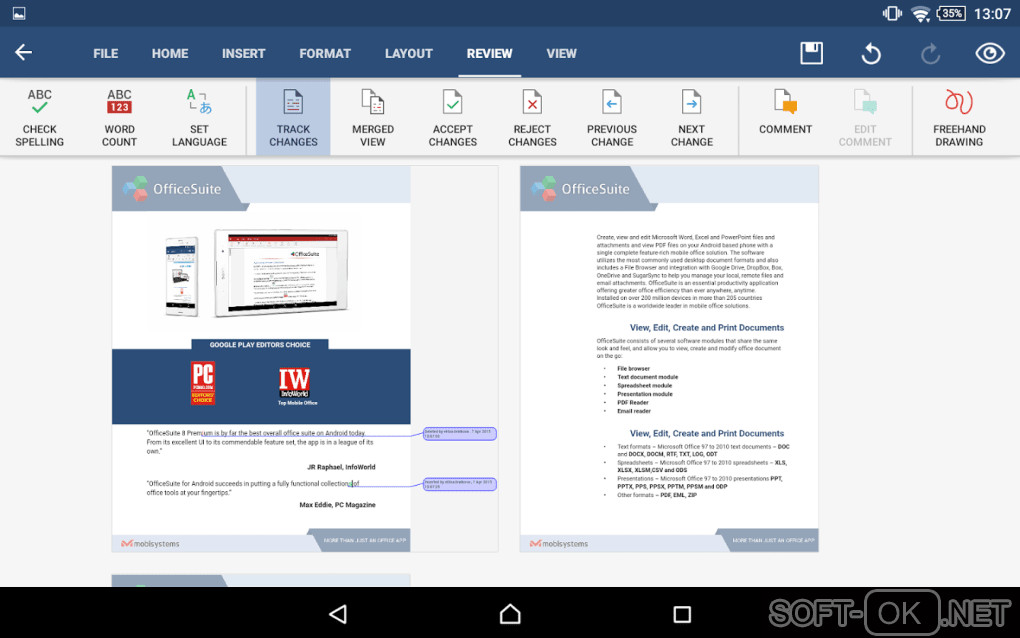Viewport: 1020px width, 638px height.
Task: Click the OfficeSuite logo on page one
Action: pyautogui.click(x=172, y=189)
